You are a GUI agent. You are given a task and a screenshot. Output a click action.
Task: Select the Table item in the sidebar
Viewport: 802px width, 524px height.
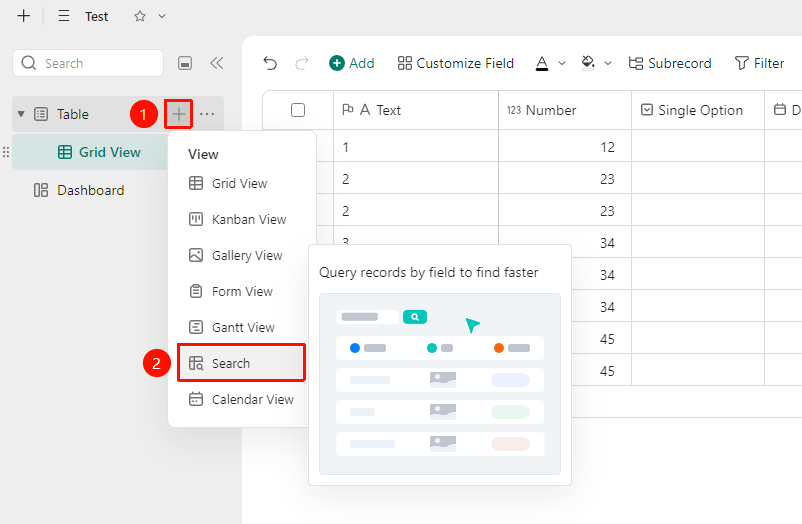73,114
